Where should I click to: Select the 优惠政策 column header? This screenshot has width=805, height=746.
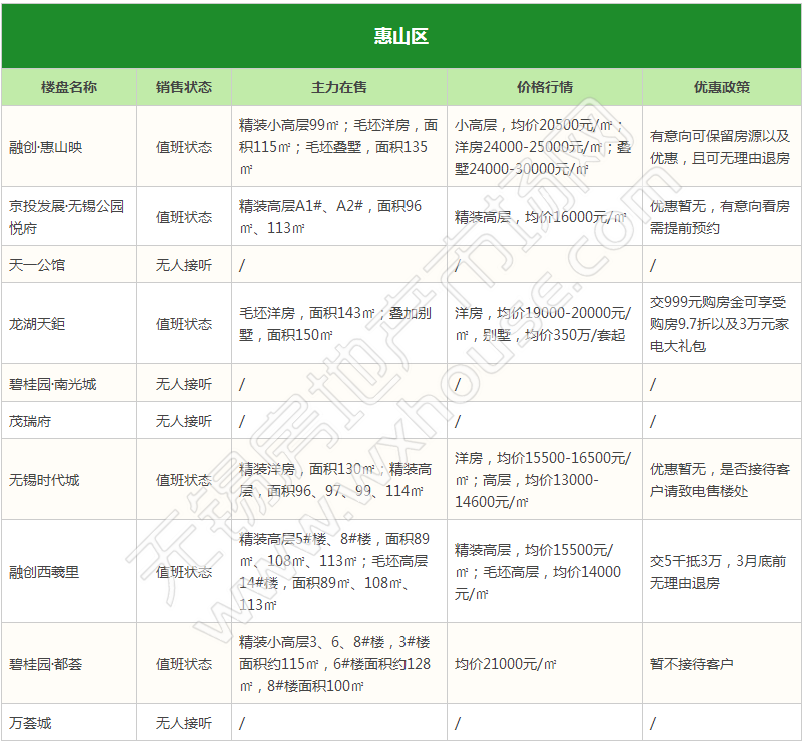coord(721,87)
